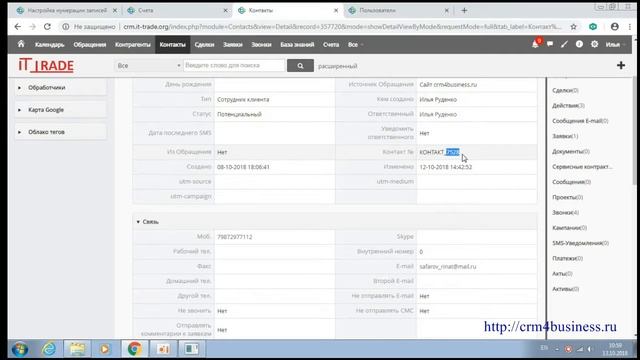
Task: Open the info help icon
Action: coord(579,44)
